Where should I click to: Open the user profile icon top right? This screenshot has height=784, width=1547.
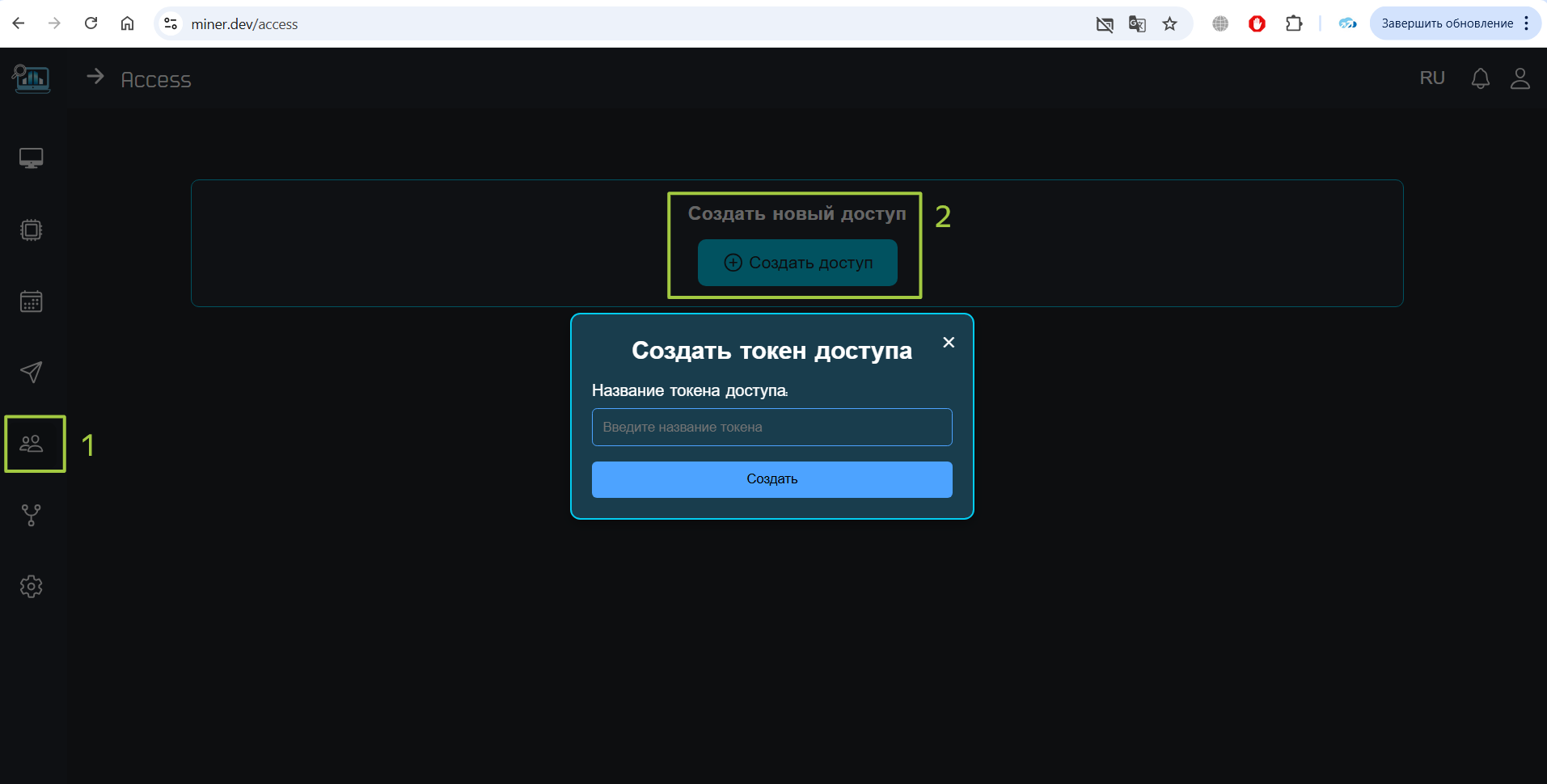(1520, 78)
